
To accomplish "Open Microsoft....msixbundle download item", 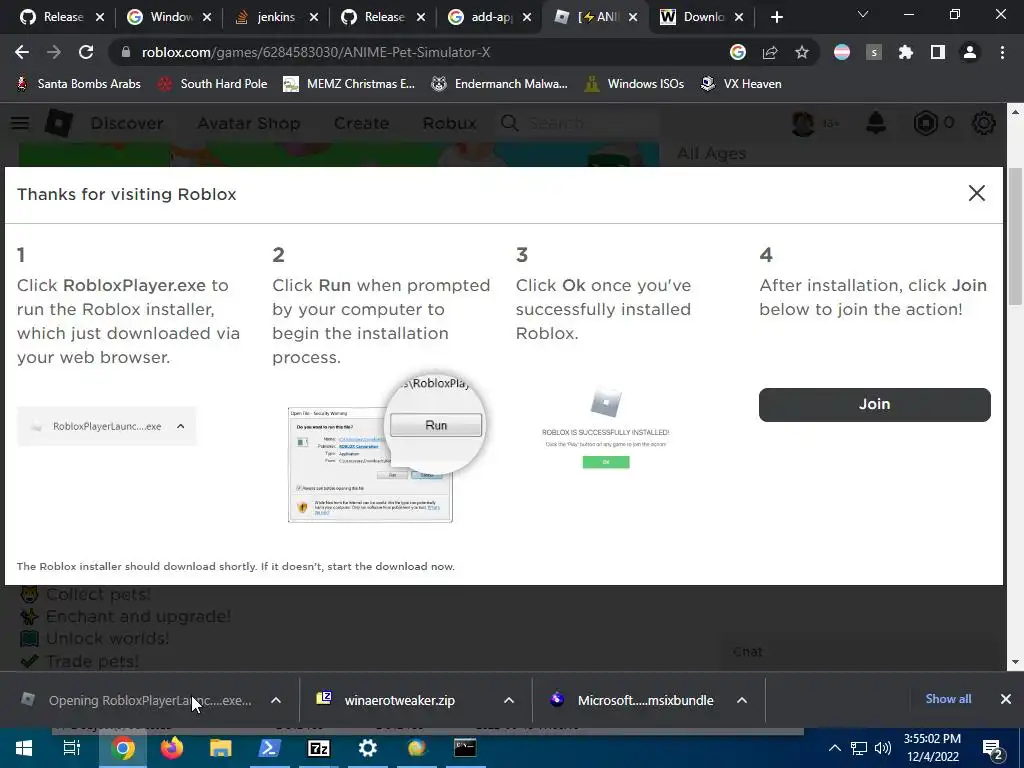I will 632,700.
